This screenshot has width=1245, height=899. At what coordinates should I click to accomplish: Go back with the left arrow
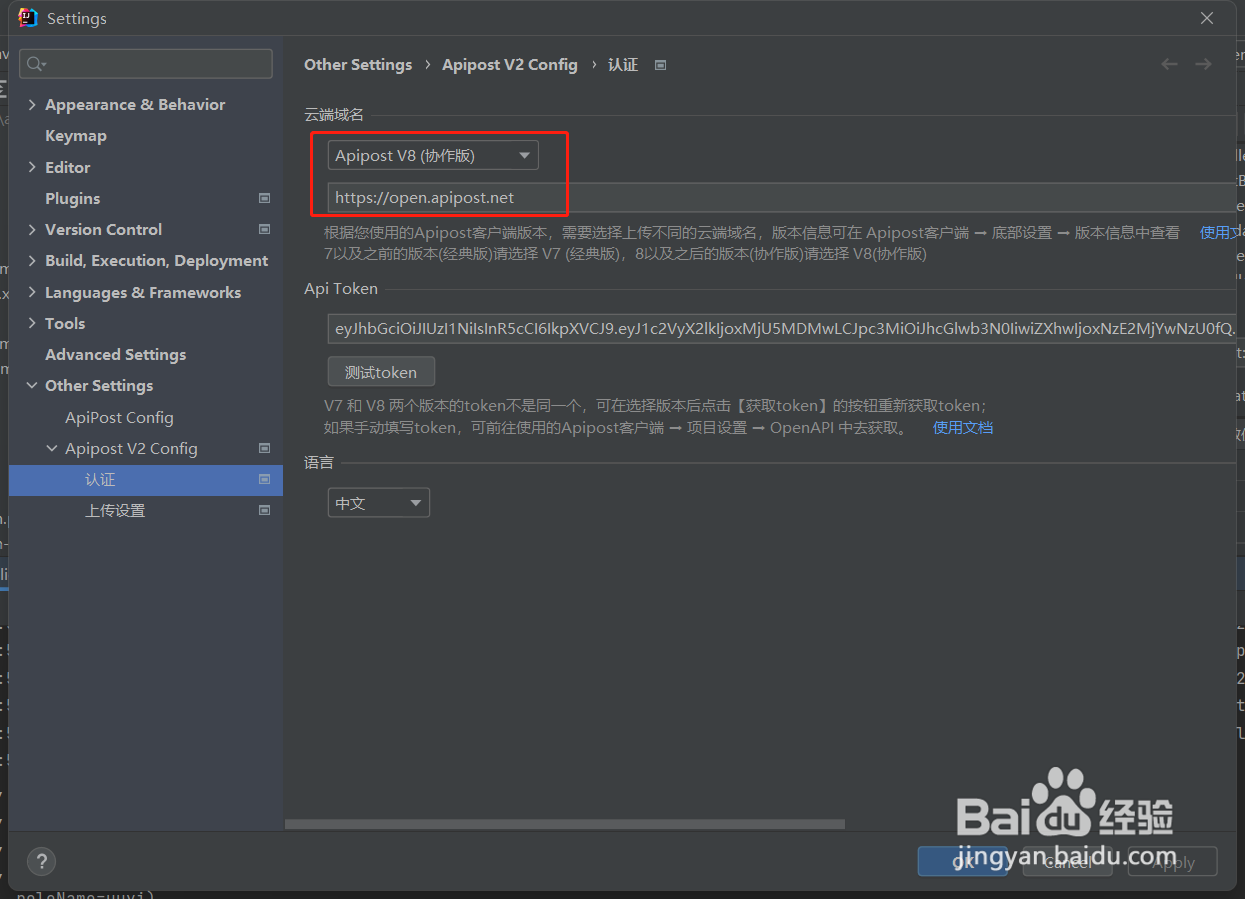1169,64
